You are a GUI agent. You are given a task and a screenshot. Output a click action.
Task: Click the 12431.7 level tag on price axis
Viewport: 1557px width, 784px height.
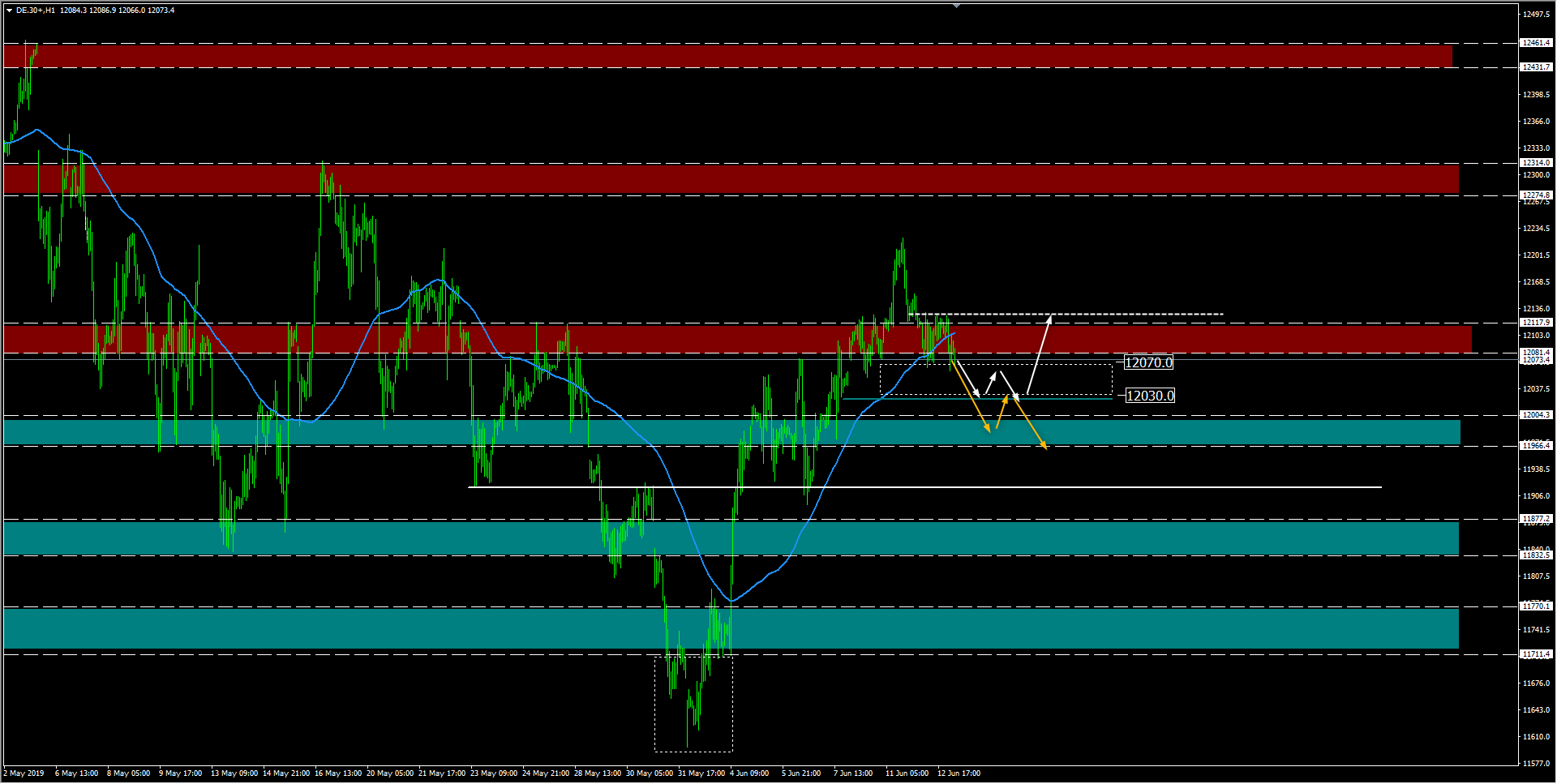click(x=1536, y=67)
